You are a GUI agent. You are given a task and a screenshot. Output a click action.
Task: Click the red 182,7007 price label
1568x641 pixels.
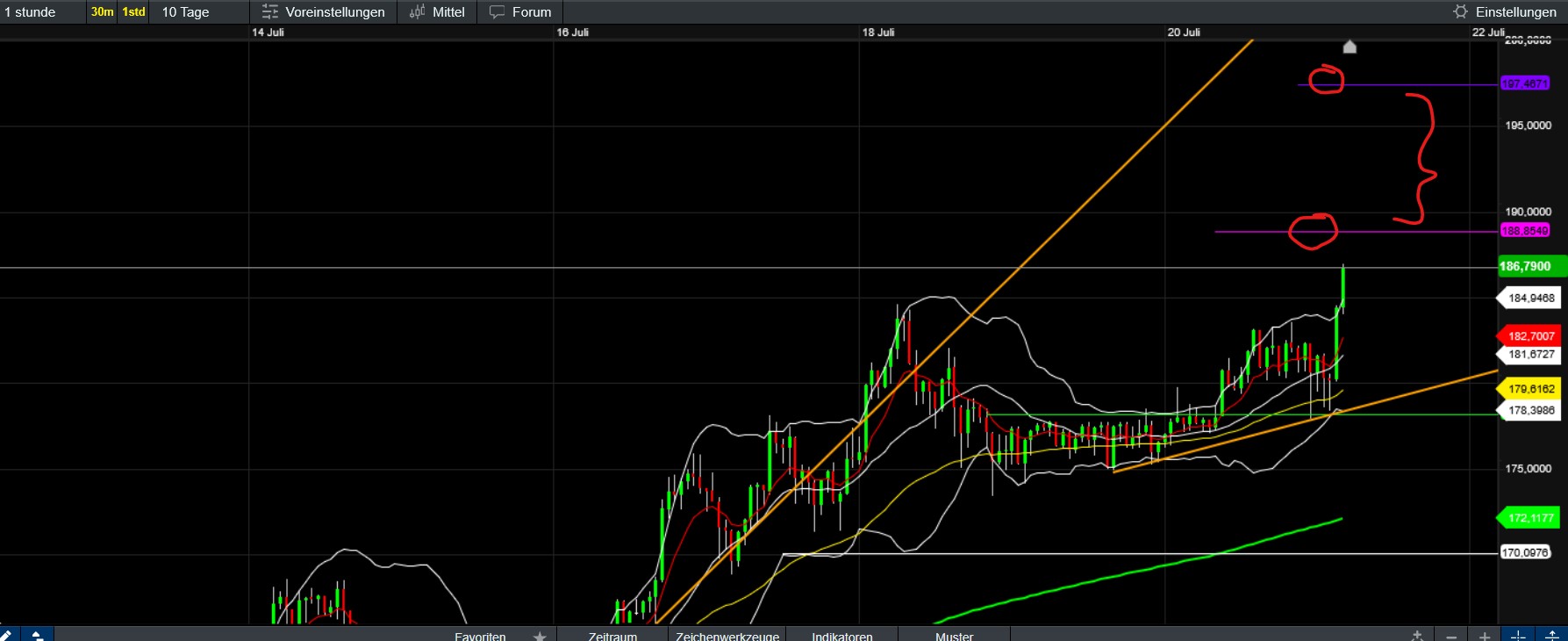1529,336
